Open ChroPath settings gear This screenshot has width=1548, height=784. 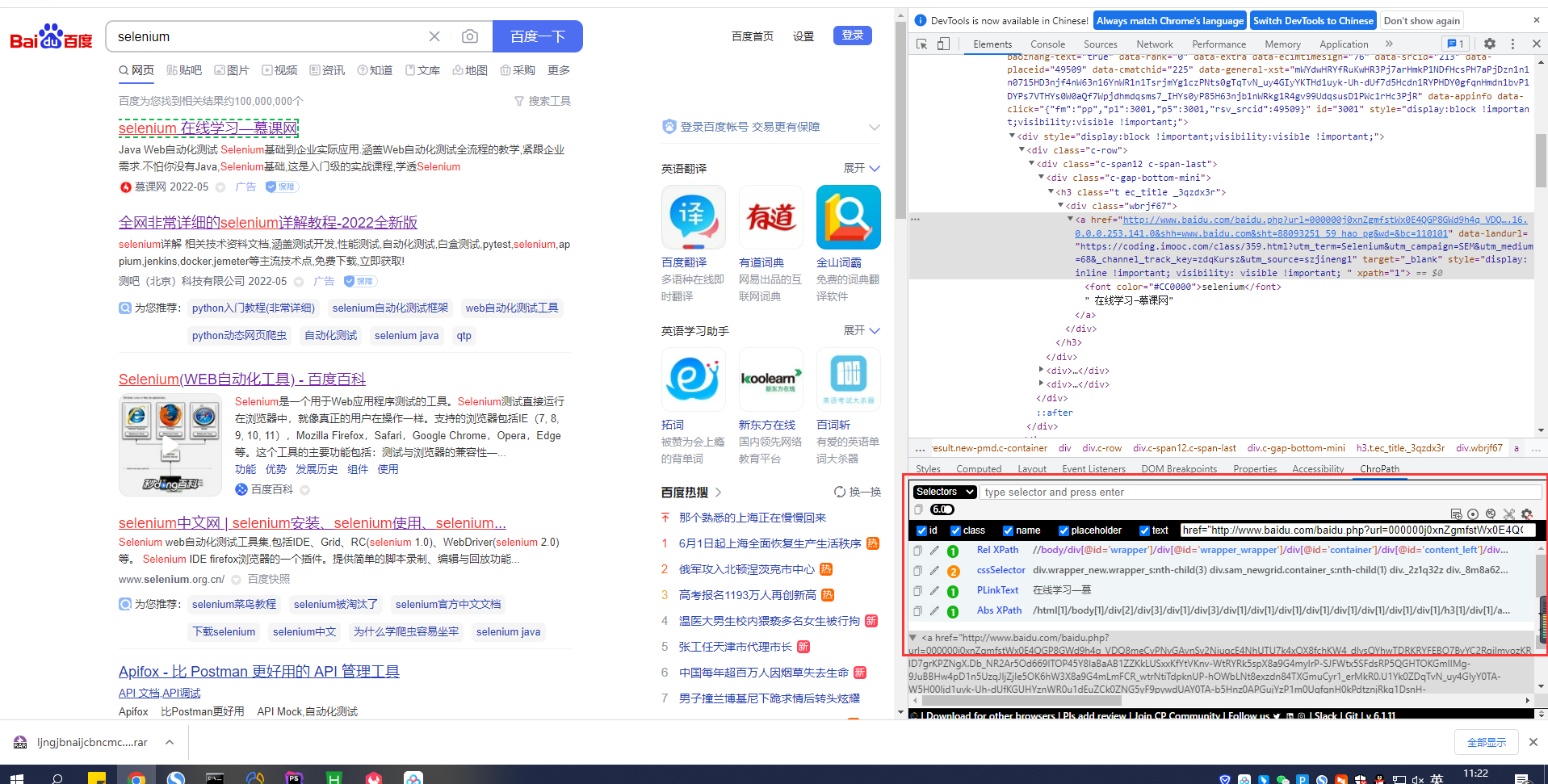[1526, 514]
